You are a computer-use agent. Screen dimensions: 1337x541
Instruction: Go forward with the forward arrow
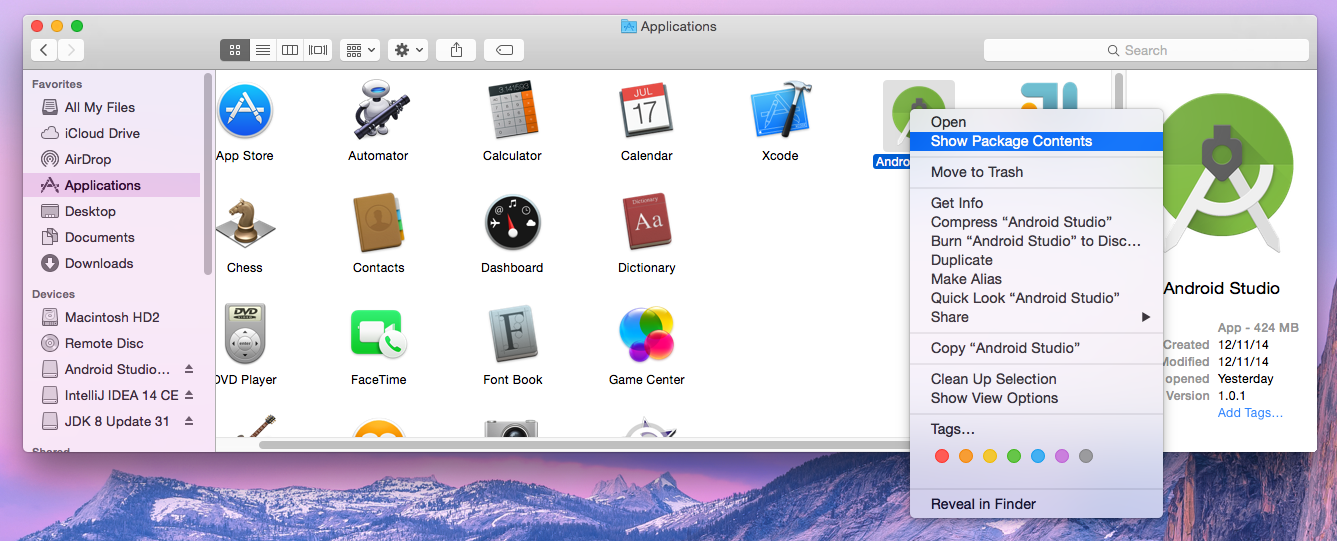[71, 49]
